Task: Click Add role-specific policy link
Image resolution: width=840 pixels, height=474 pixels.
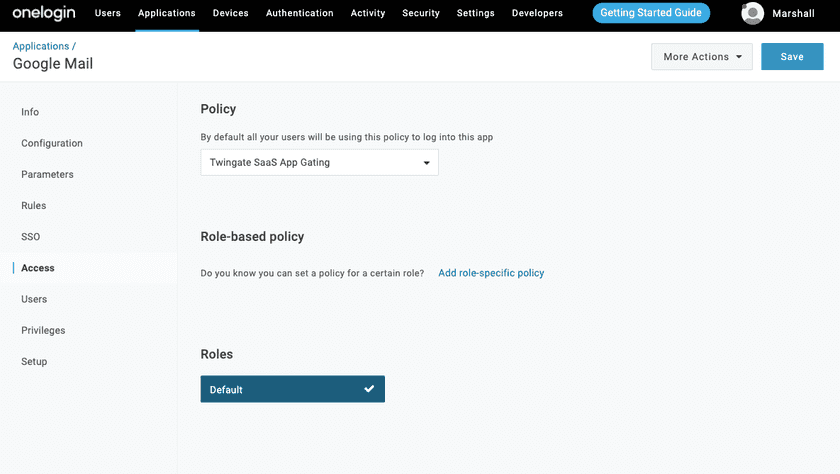Action: tap(491, 273)
